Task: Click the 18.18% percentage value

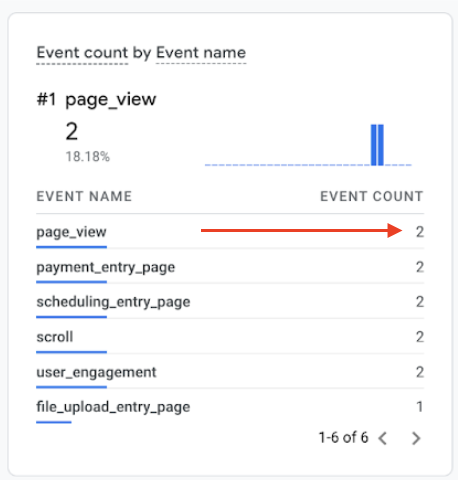Action: (x=88, y=157)
